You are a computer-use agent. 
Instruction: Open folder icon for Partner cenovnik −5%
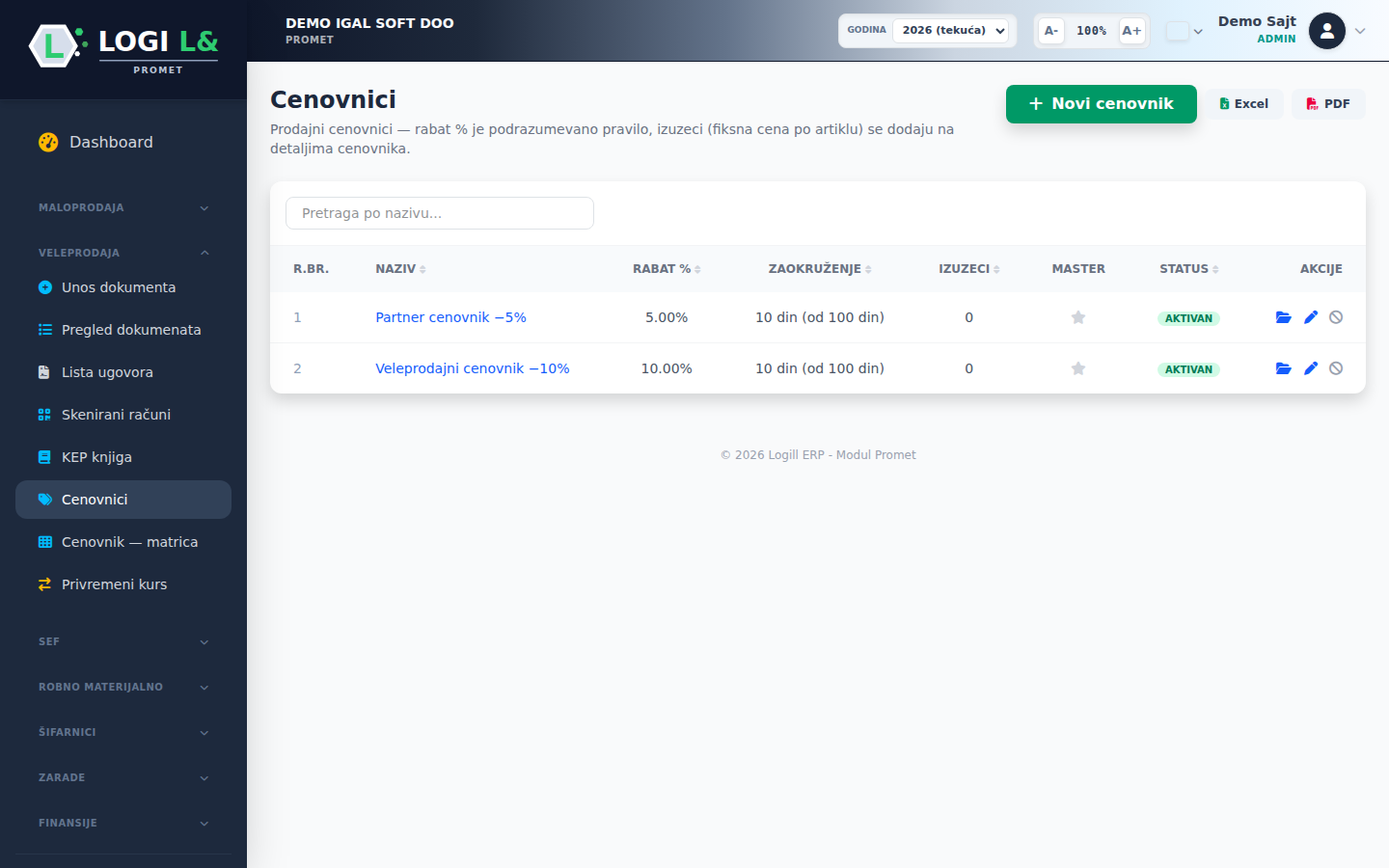[x=1283, y=317]
